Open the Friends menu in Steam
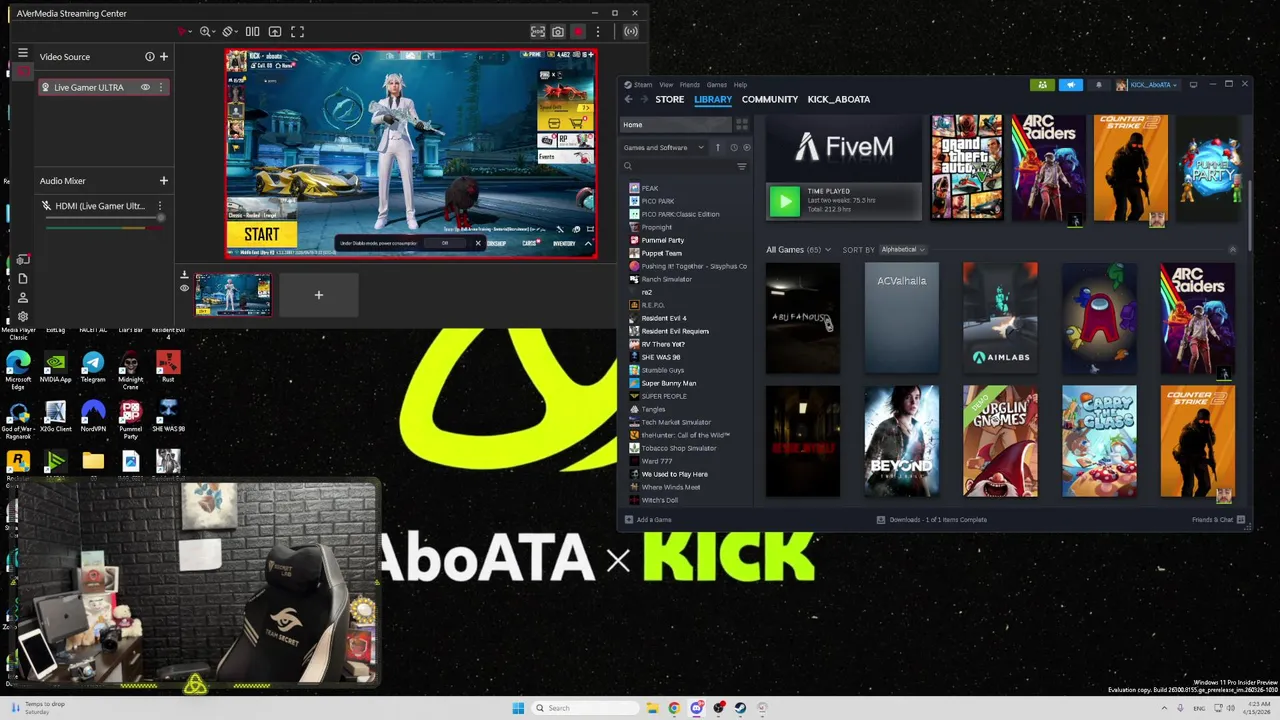The height and width of the screenshot is (720, 1280). coord(690,85)
